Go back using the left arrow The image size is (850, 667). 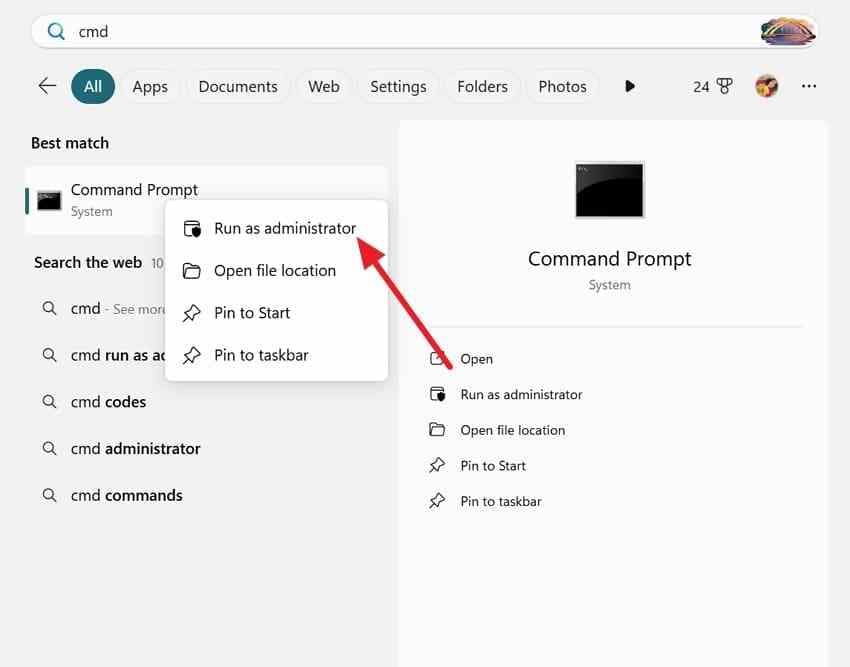click(47, 86)
